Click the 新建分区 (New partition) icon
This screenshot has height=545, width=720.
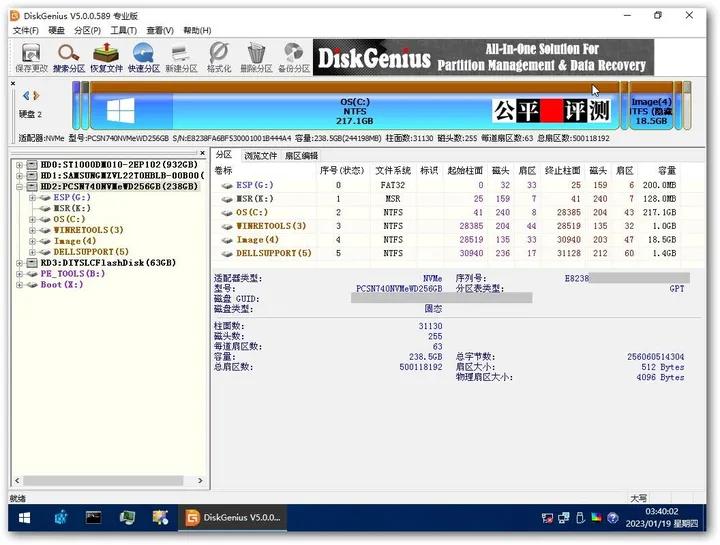(x=181, y=56)
